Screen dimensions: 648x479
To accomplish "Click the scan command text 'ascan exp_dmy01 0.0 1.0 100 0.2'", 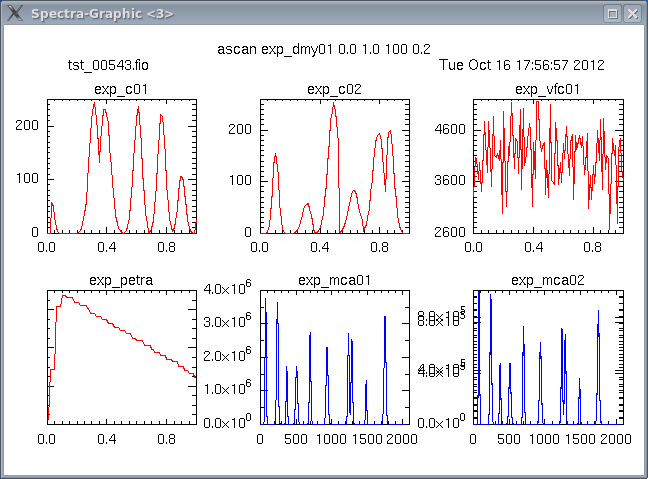I will (x=324, y=49).
